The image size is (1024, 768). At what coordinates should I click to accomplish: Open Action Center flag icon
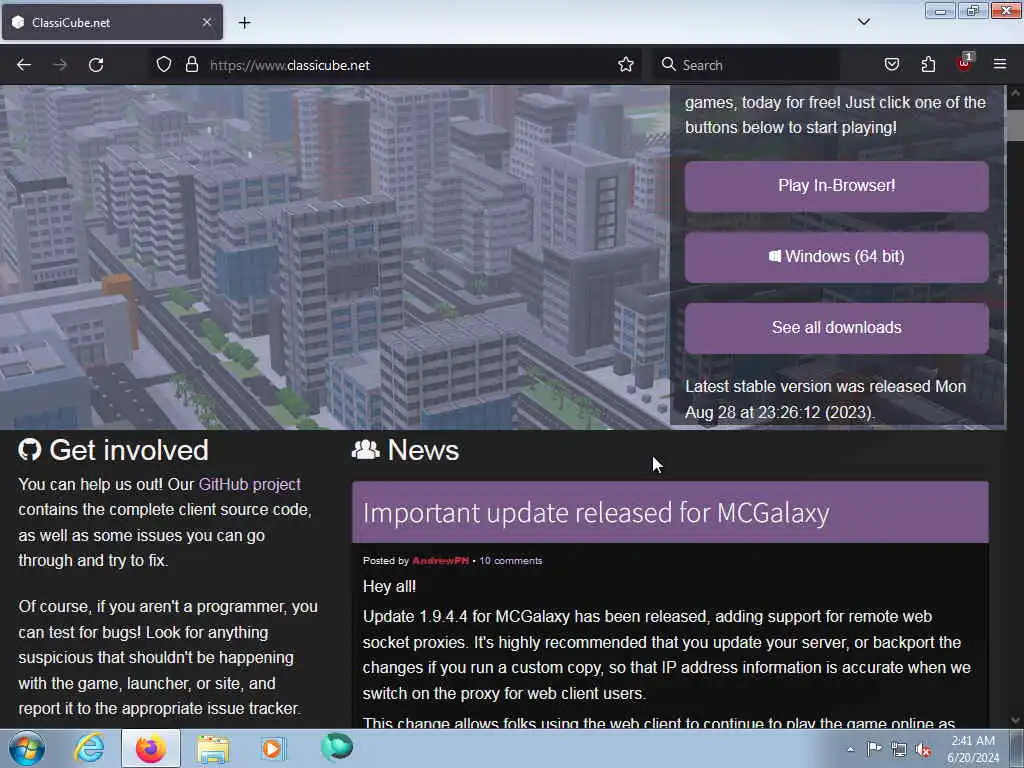874,750
